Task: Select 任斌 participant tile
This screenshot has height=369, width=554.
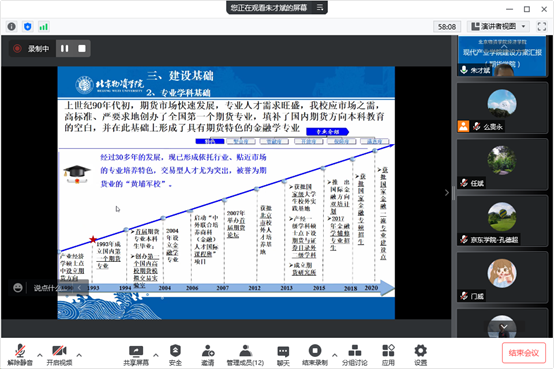Action: 502,165
